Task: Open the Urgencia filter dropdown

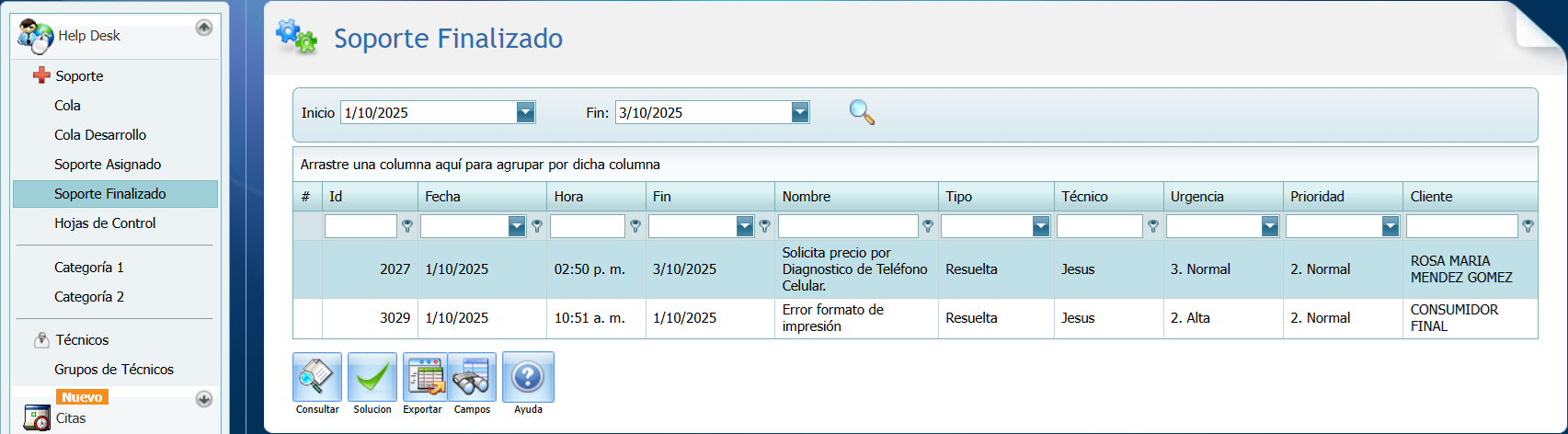Action: (x=1270, y=226)
